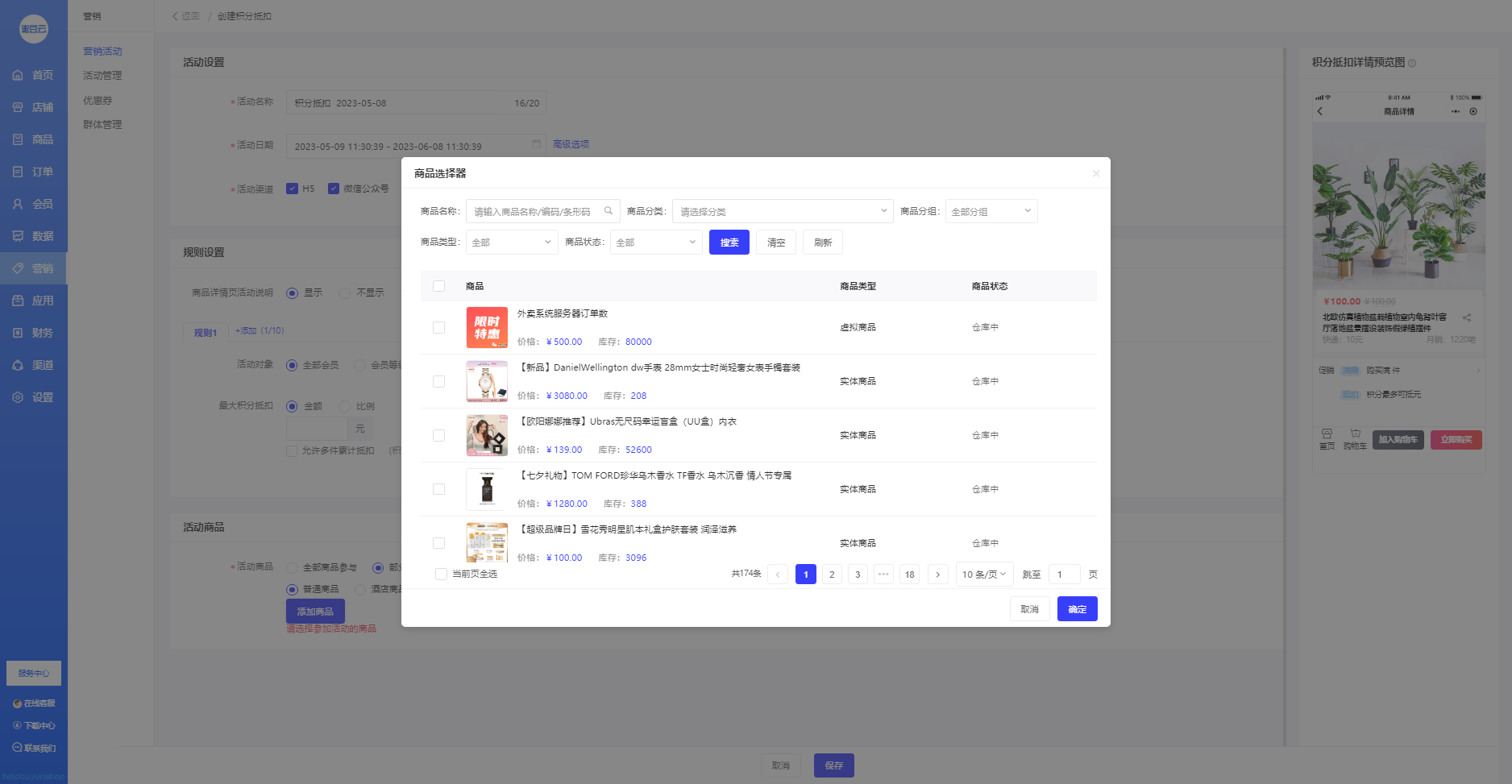The width and height of the screenshot is (1512, 784).
Task: Toggle 当前页全选 checkbox
Action: 441,574
